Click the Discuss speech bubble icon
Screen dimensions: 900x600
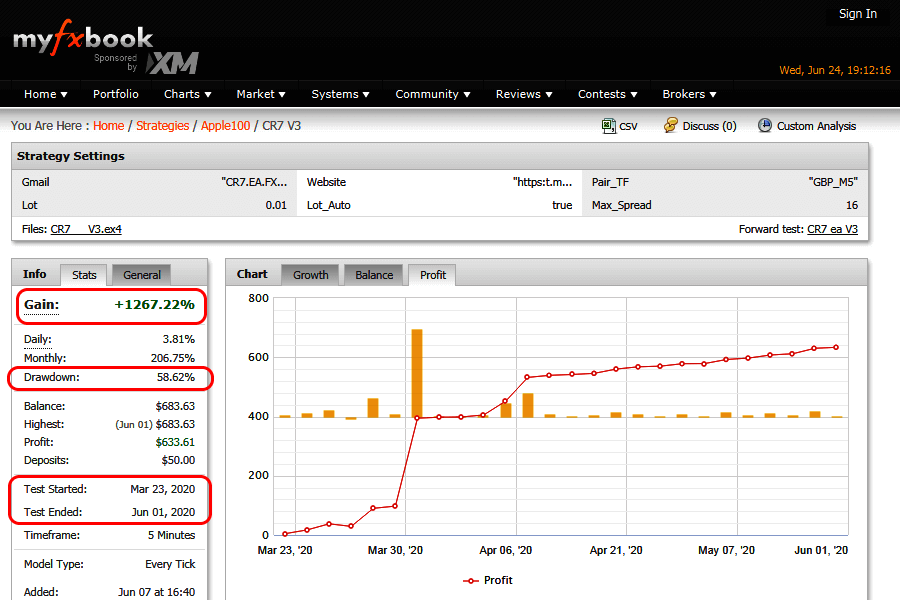tap(672, 126)
